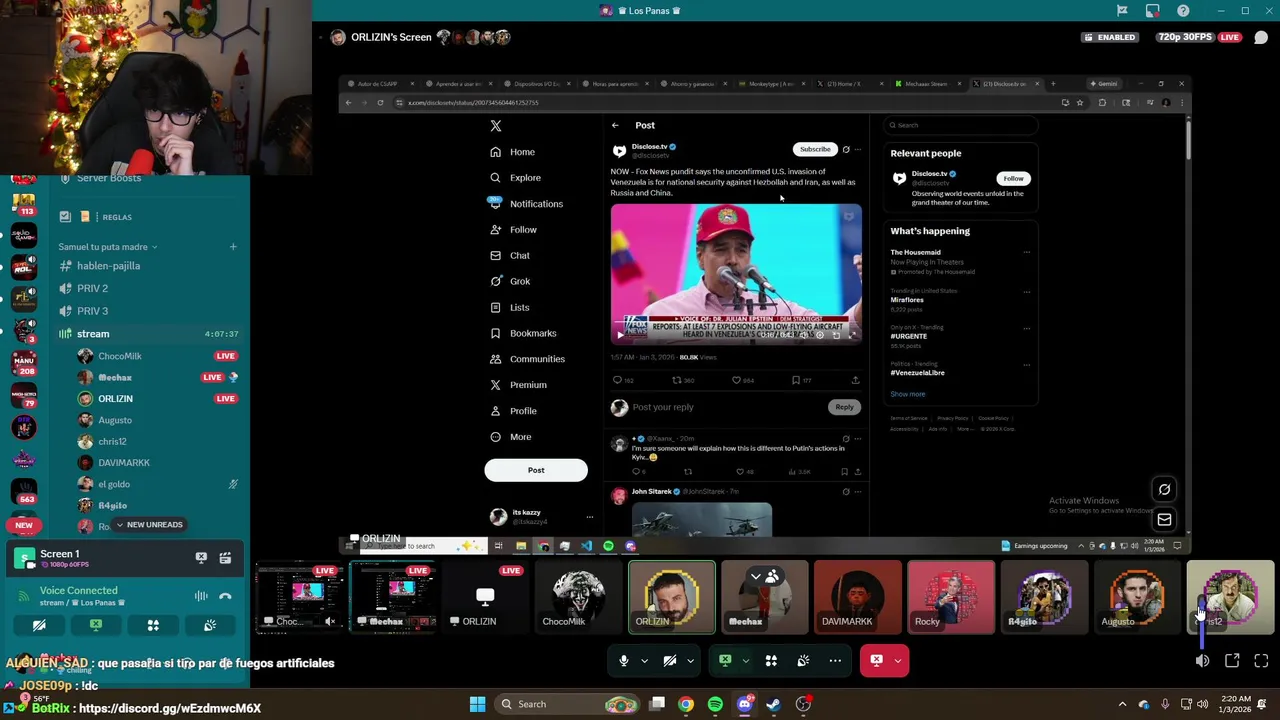This screenshot has height=720, width=1280.
Task: Collapse Samuel tu puta madre category
Action: coord(107,247)
